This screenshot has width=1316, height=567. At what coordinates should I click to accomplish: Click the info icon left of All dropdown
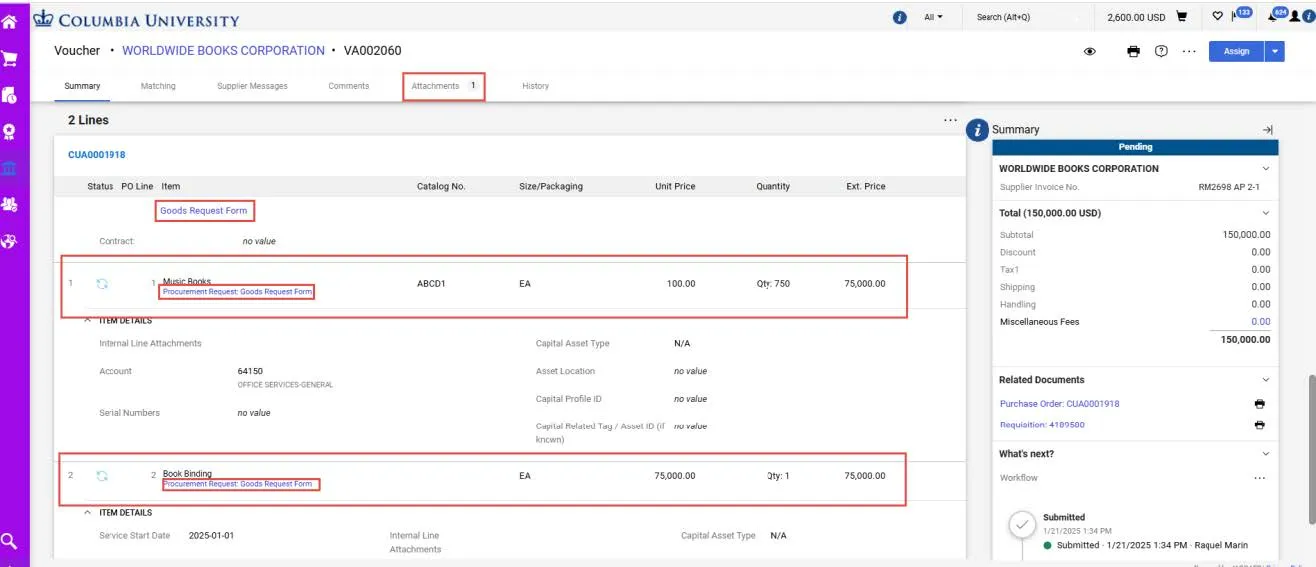coord(899,17)
